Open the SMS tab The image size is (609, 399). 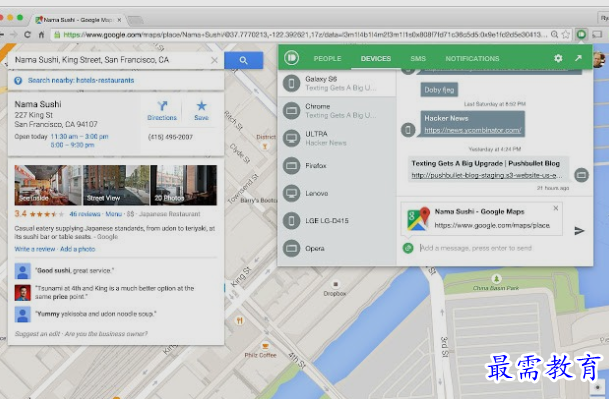tap(418, 59)
